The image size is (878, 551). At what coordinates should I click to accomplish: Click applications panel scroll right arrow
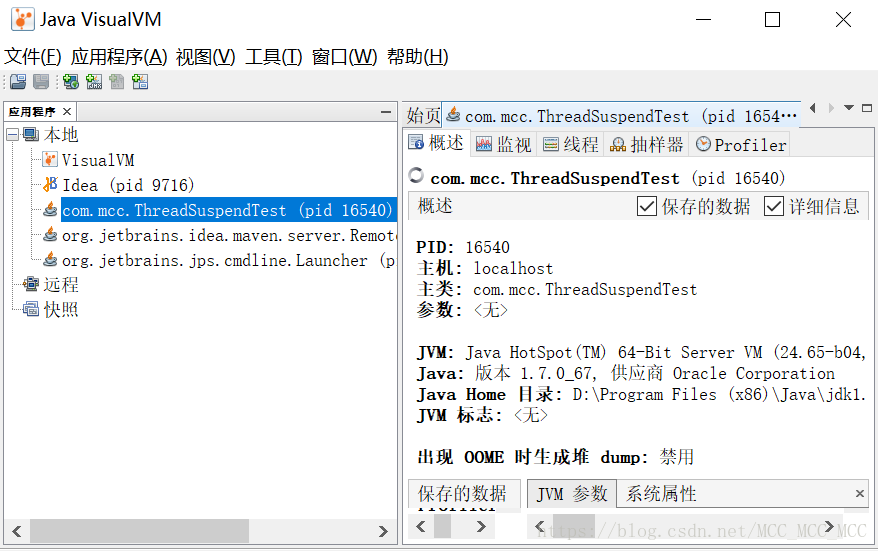point(383,531)
